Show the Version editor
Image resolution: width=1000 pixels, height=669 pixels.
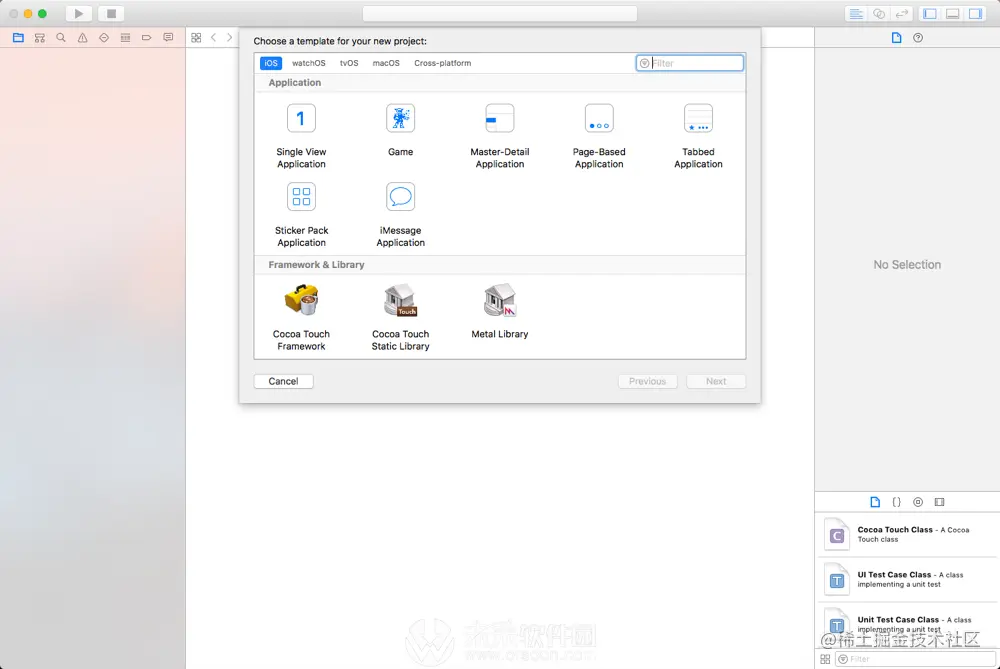coord(901,13)
